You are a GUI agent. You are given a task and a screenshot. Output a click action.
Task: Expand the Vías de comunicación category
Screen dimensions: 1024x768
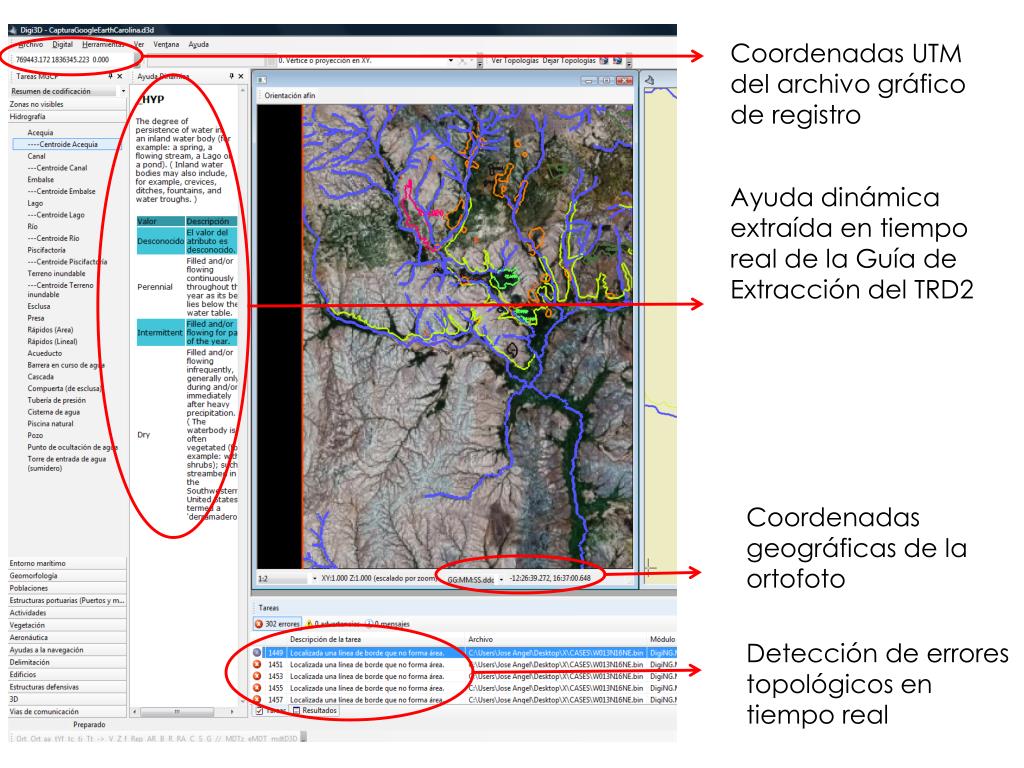point(67,712)
